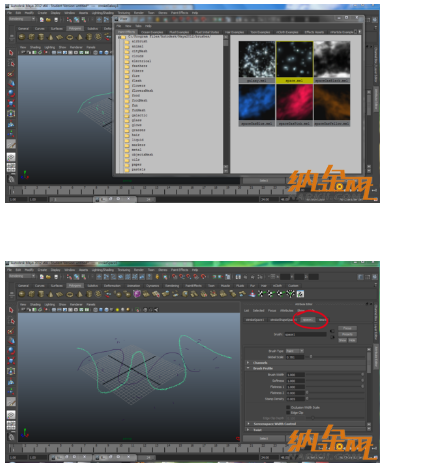
Task: Click the purple cube shelf icon, lower screenshot
Action: click(137, 294)
